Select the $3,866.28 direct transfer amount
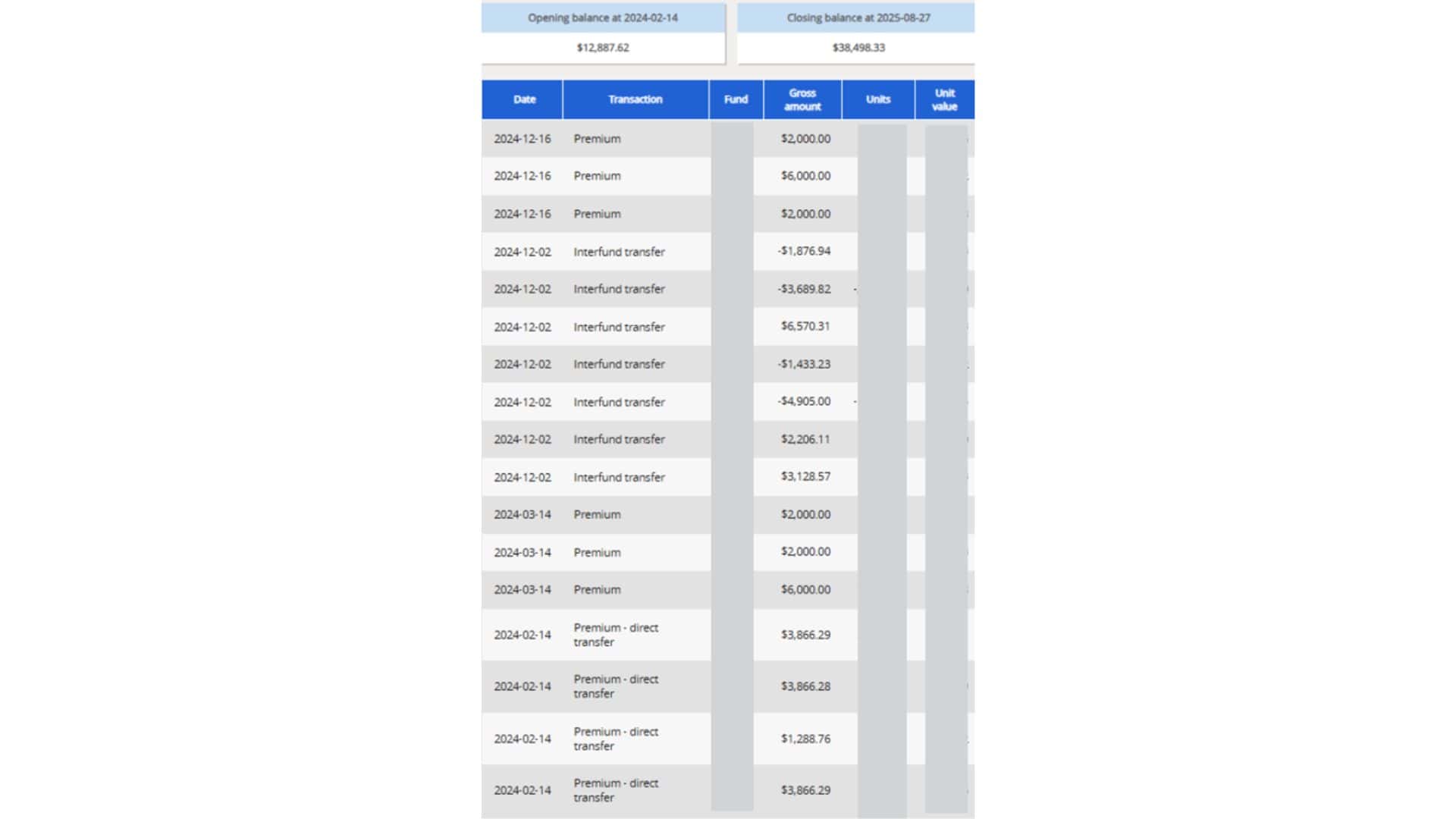 click(x=805, y=686)
